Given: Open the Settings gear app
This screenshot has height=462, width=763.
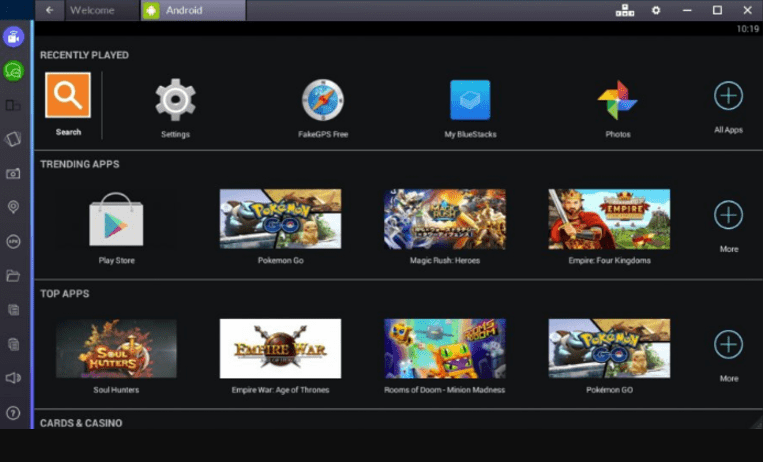Looking at the screenshot, I should click(176, 100).
